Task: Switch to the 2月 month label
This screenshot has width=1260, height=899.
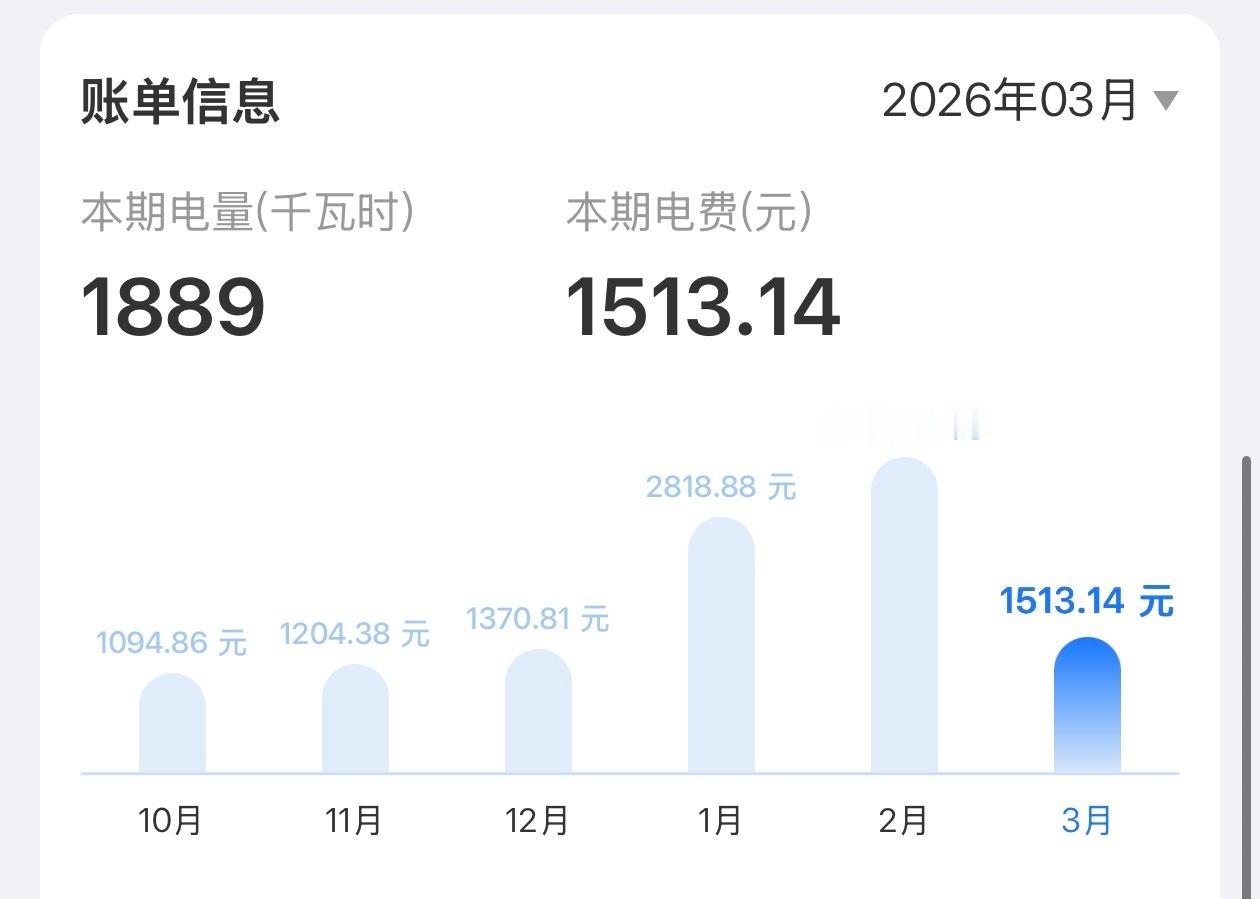Action: pos(904,821)
